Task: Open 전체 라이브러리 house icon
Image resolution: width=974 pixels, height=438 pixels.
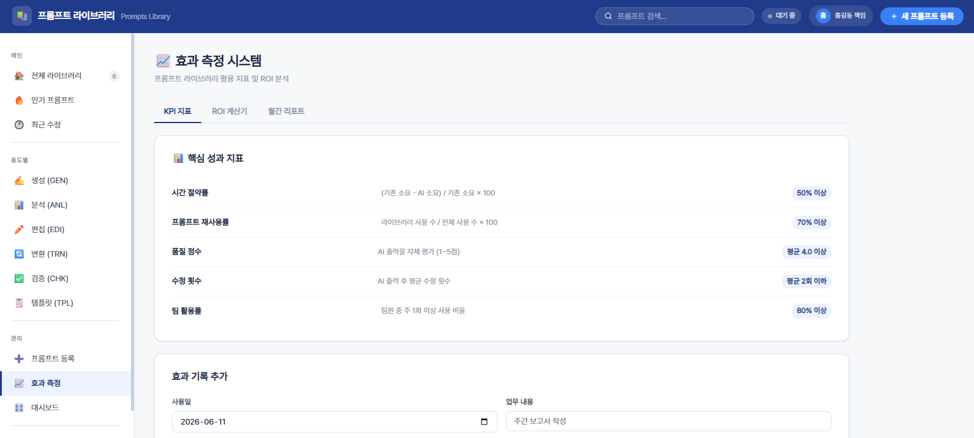Action: (x=19, y=76)
